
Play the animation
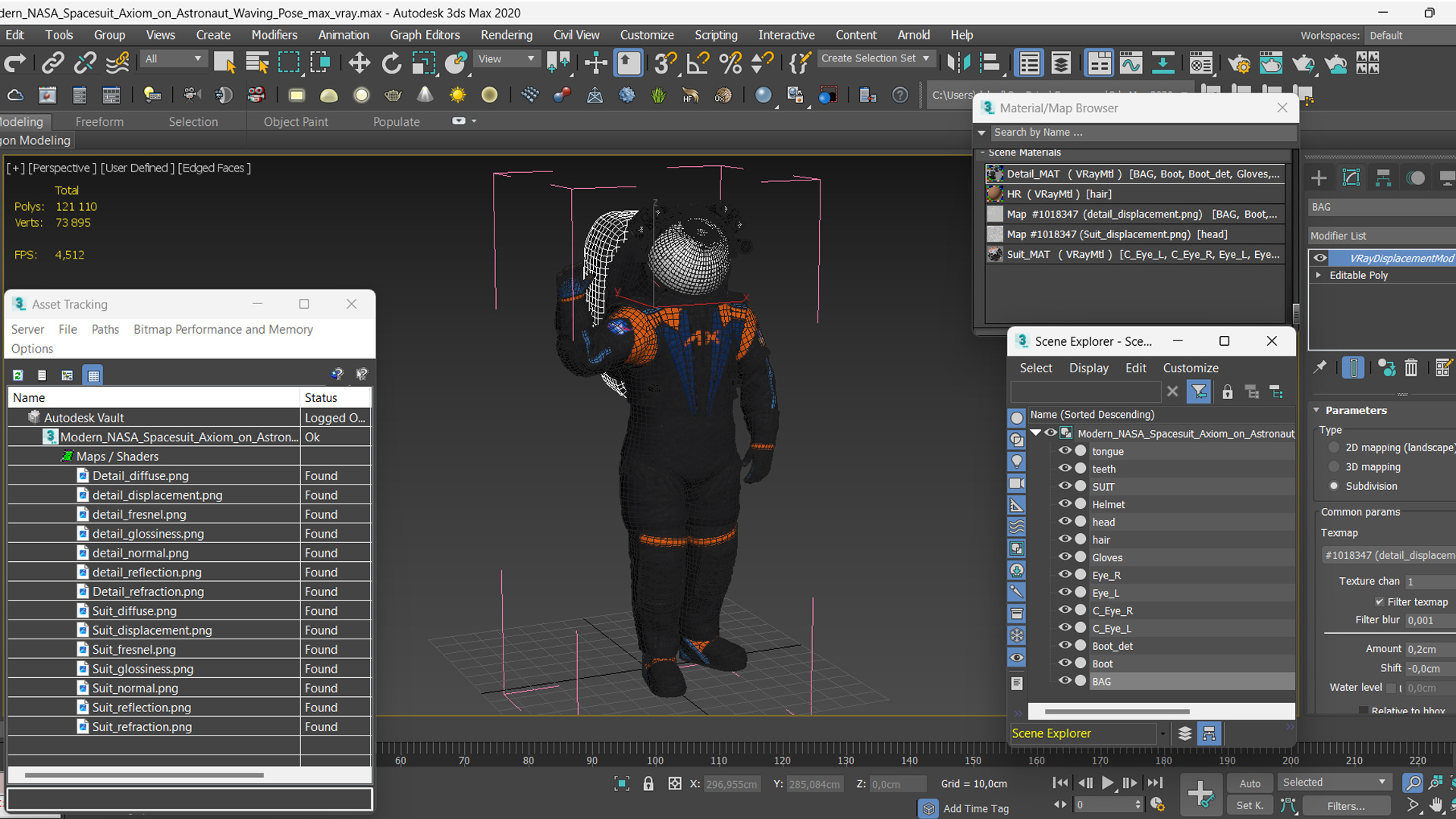pos(1107,783)
